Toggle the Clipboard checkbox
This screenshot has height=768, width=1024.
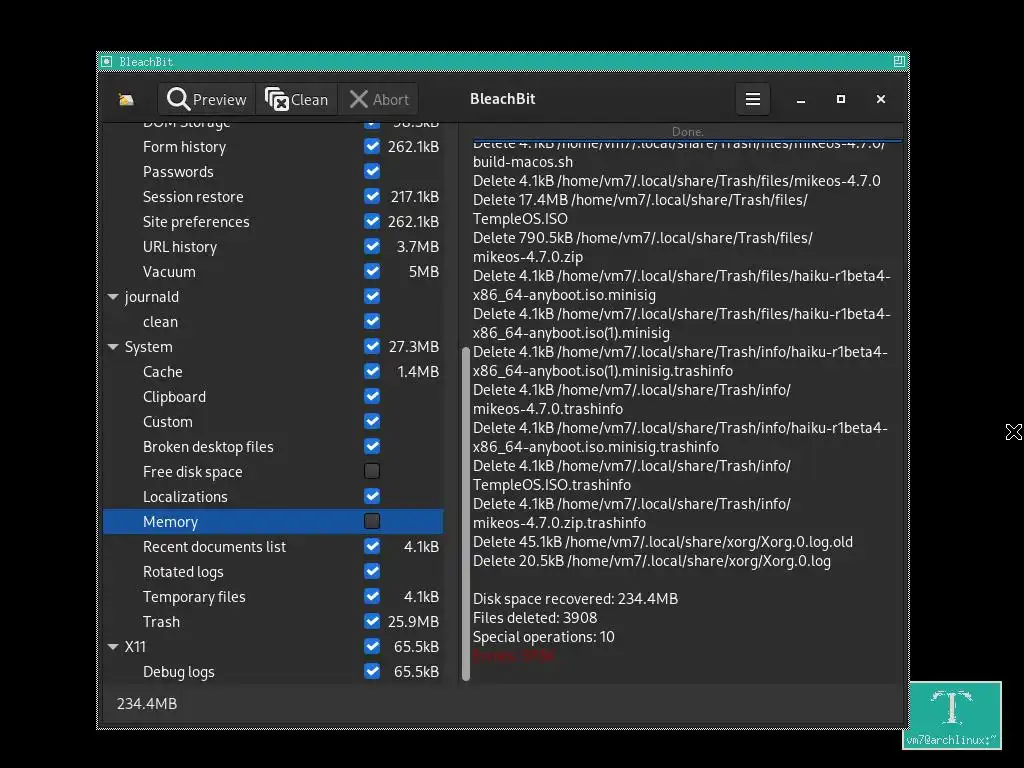click(x=372, y=396)
